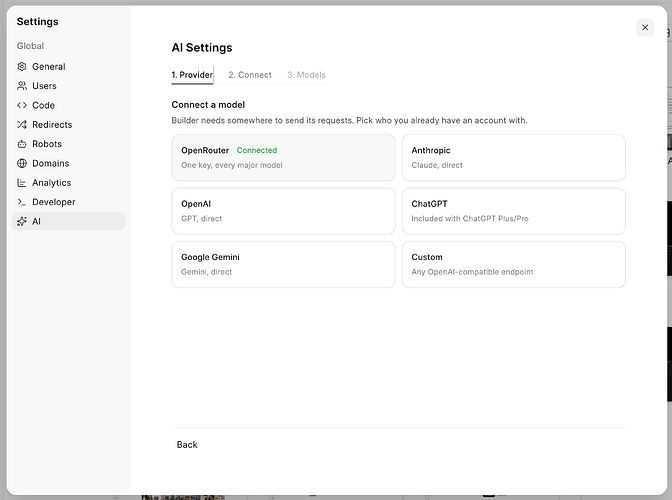Select the AI sidebar item
This screenshot has height=500, width=672.
coord(69,221)
